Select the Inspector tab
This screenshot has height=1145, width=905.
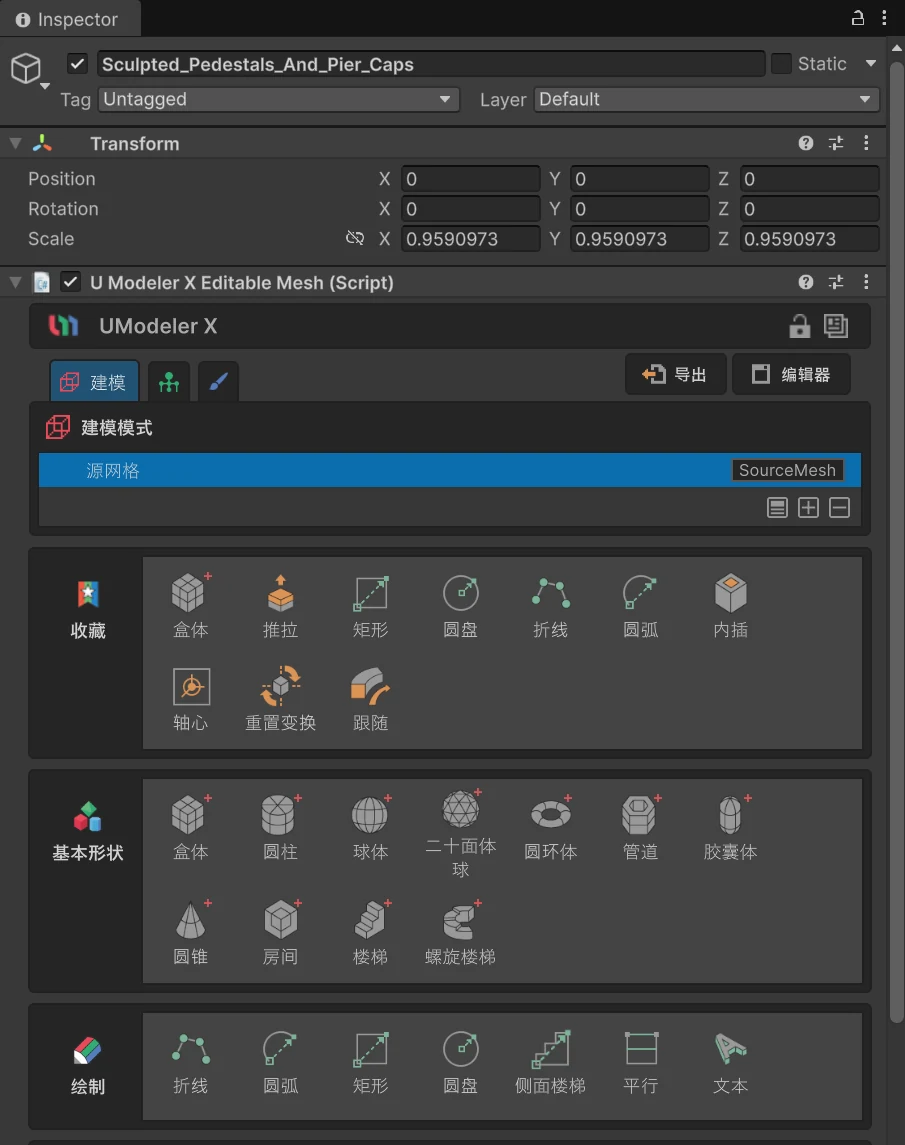[x=70, y=19]
